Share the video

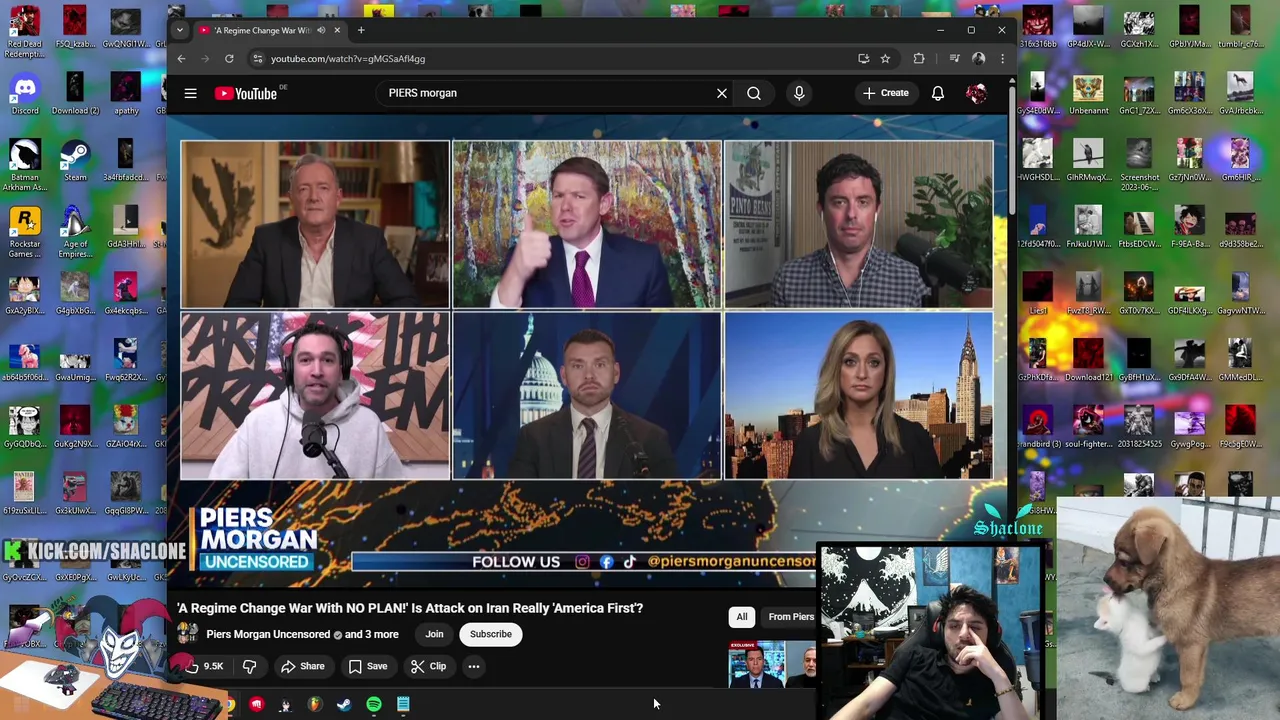pyautogui.click(x=302, y=666)
